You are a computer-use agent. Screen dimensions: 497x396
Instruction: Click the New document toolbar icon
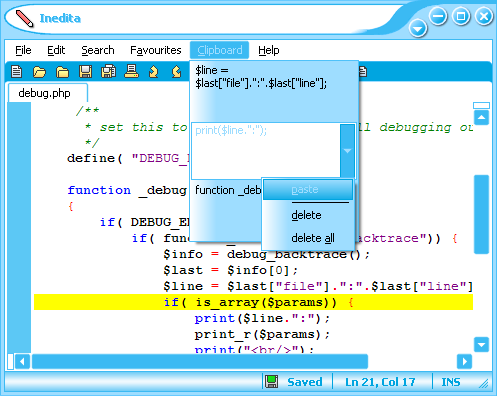coord(16,72)
